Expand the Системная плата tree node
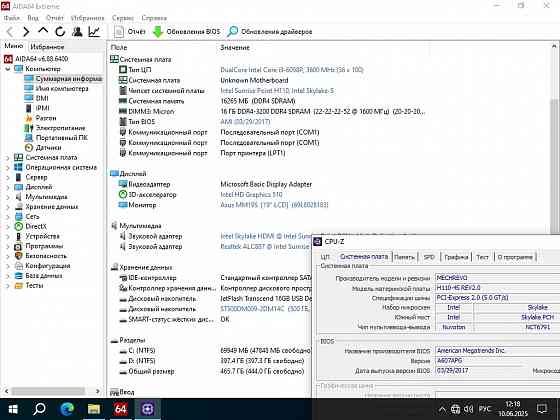Viewport: 560px width, 420px height. click(8, 158)
